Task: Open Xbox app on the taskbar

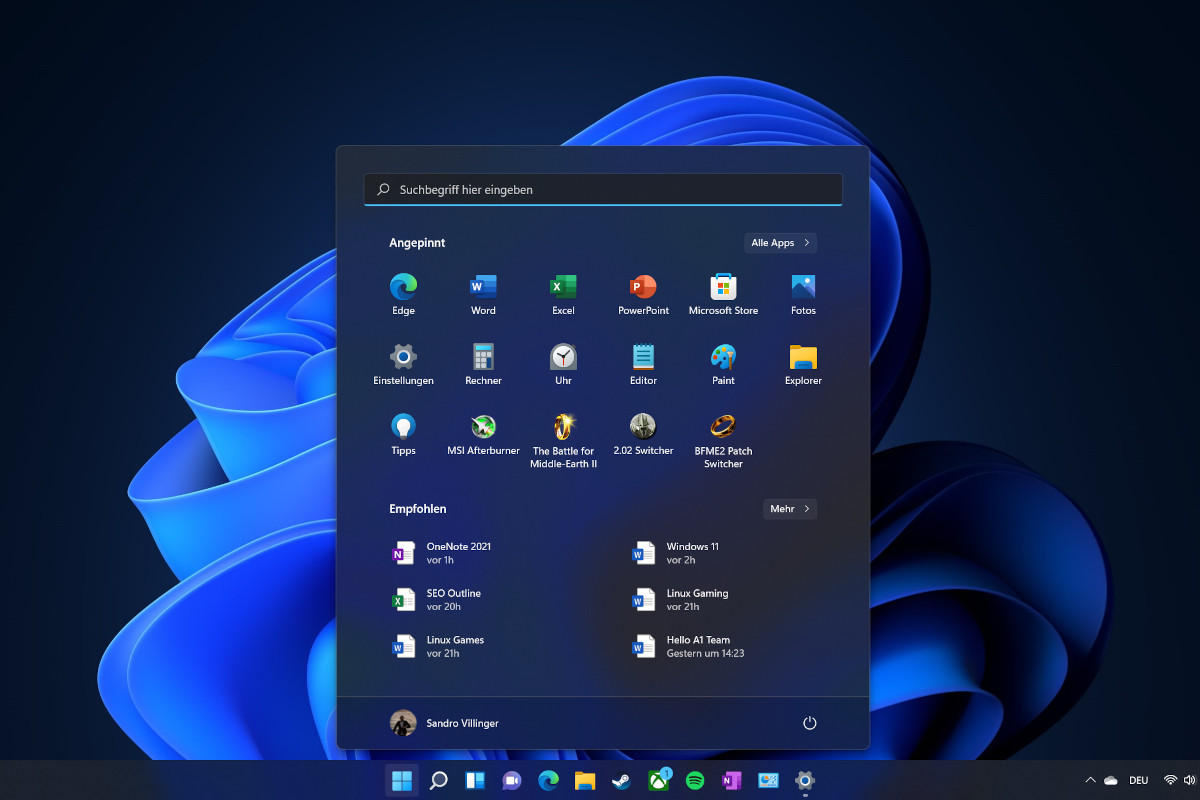Action: coord(658,780)
